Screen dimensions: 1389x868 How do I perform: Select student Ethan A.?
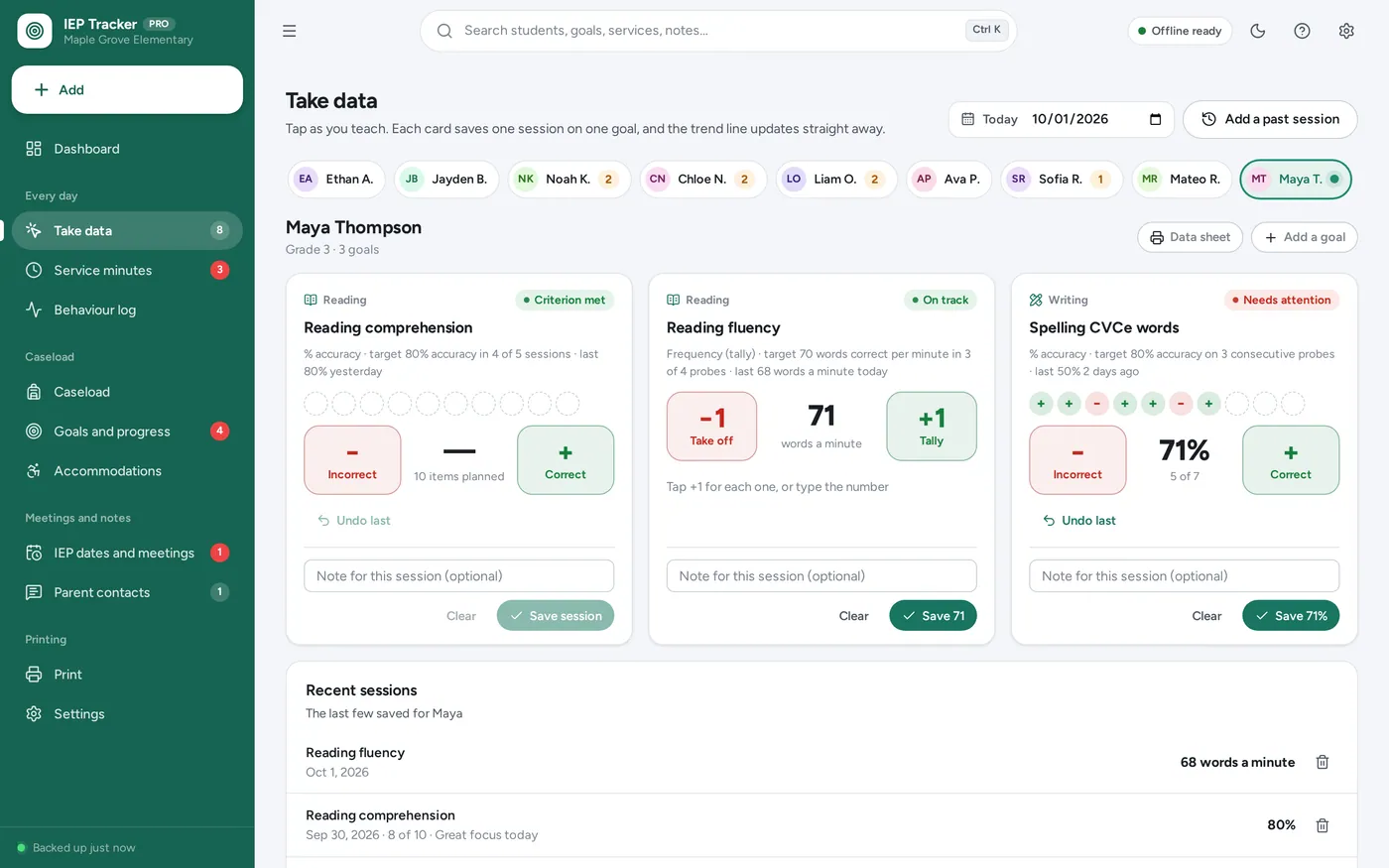pyautogui.click(x=336, y=180)
